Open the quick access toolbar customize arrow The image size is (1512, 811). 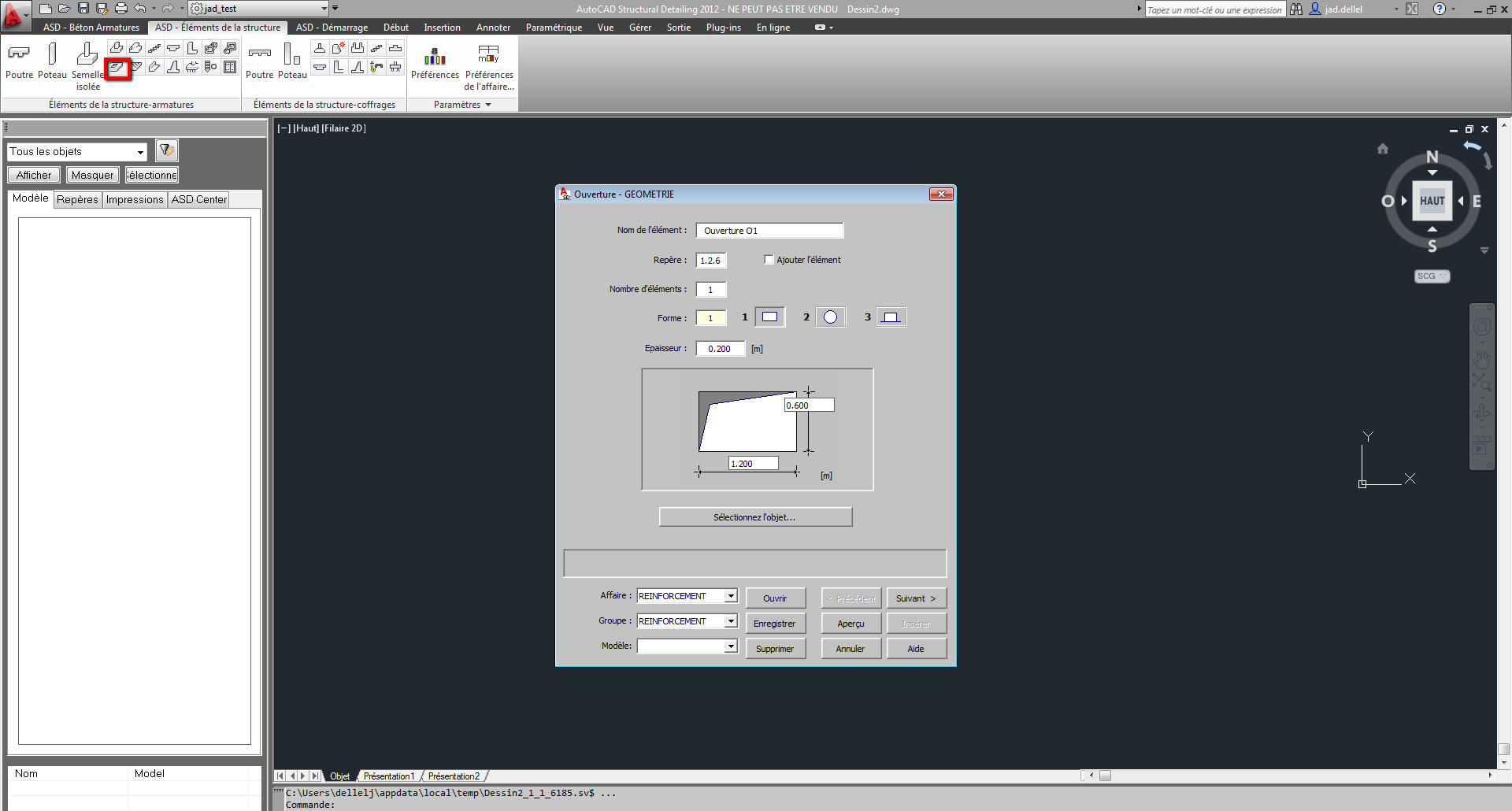pyautogui.click(x=335, y=9)
